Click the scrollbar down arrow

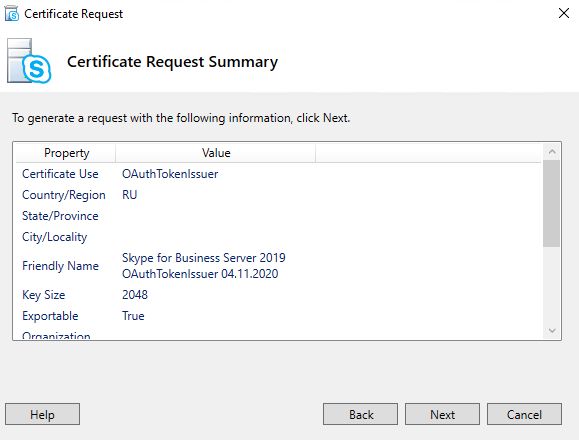(552, 330)
